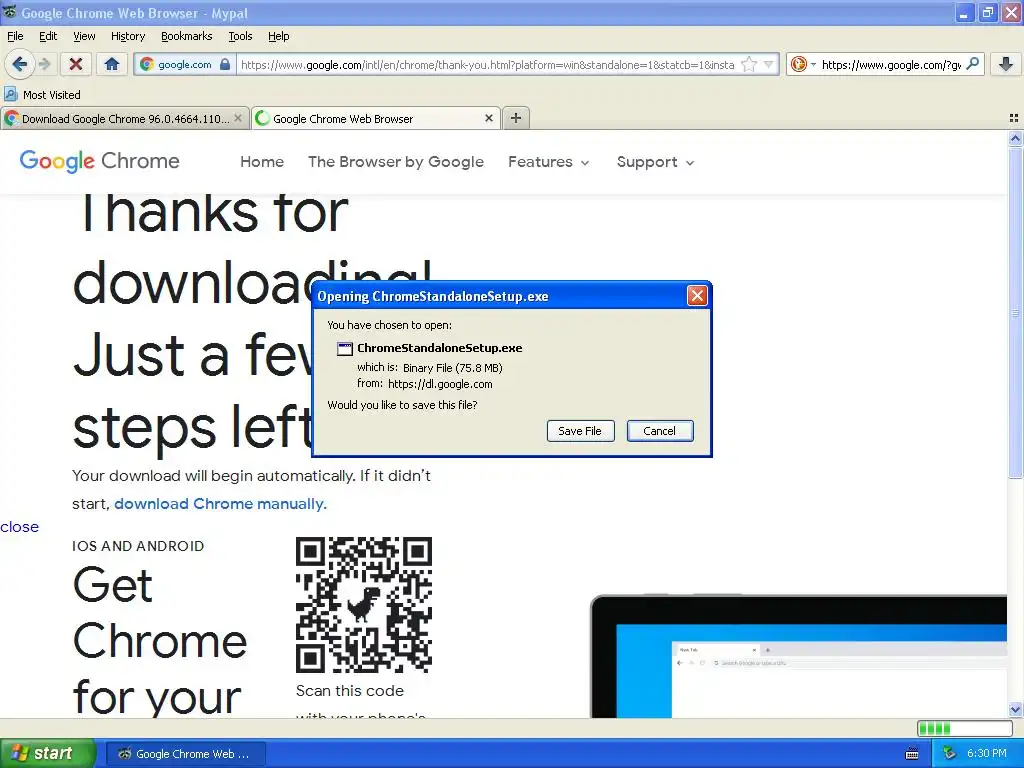Open the search engine selector dropdown
The image size is (1024, 768).
pos(803,64)
